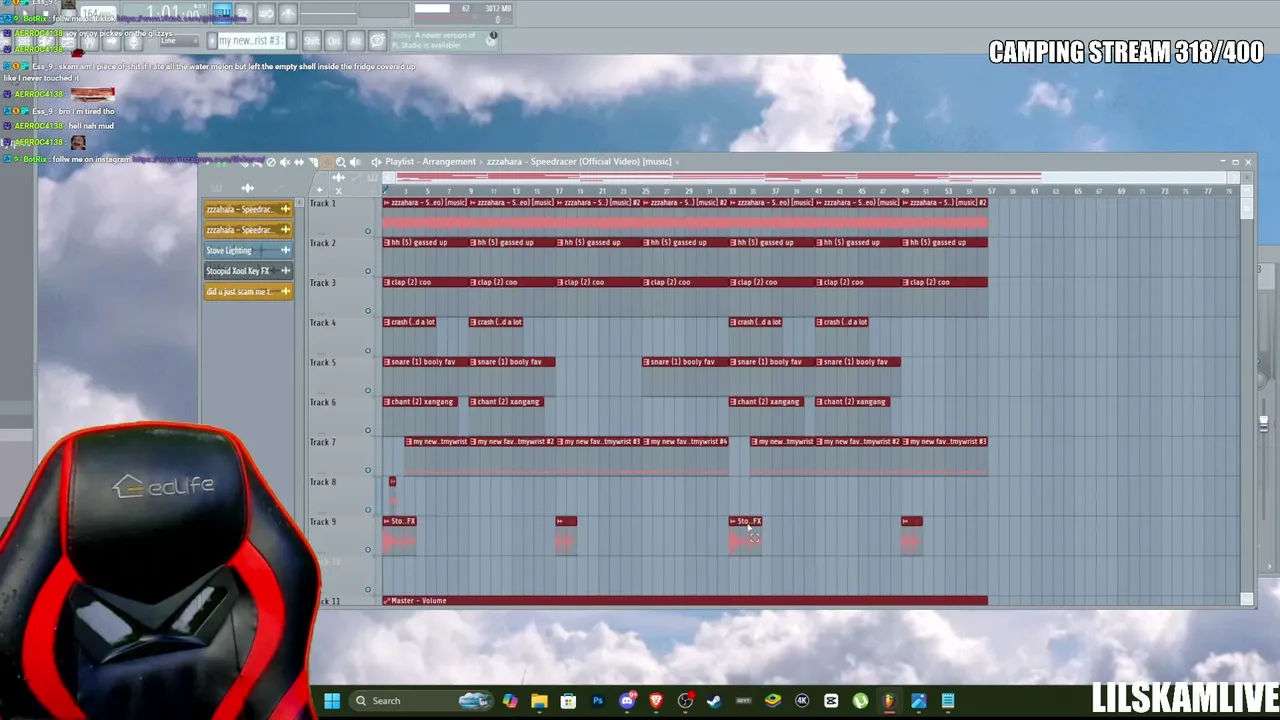Image resolution: width=1280 pixels, height=720 pixels.
Task: Open BlueStacks from the taskbar
Action: click(772, 701)
